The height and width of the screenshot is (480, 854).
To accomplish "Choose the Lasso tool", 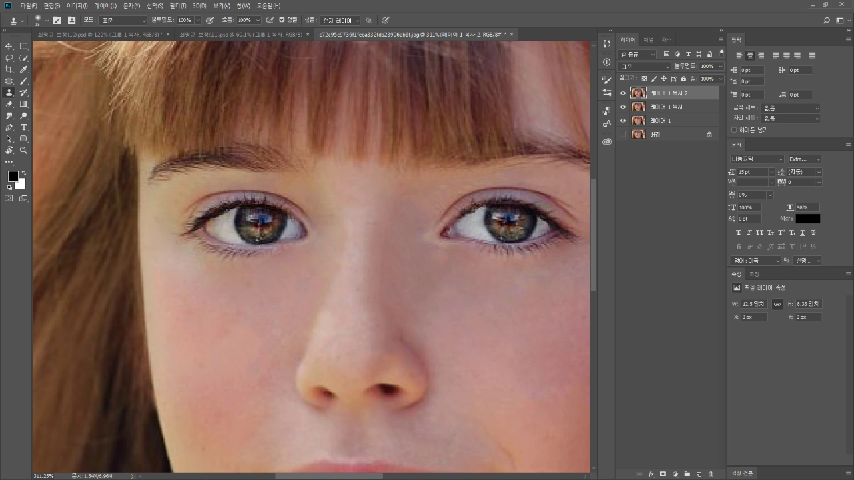I will click(9, 58).
